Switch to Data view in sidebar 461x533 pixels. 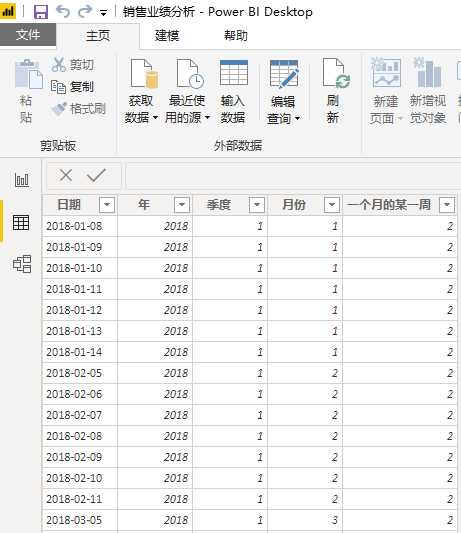click(21, 223)
